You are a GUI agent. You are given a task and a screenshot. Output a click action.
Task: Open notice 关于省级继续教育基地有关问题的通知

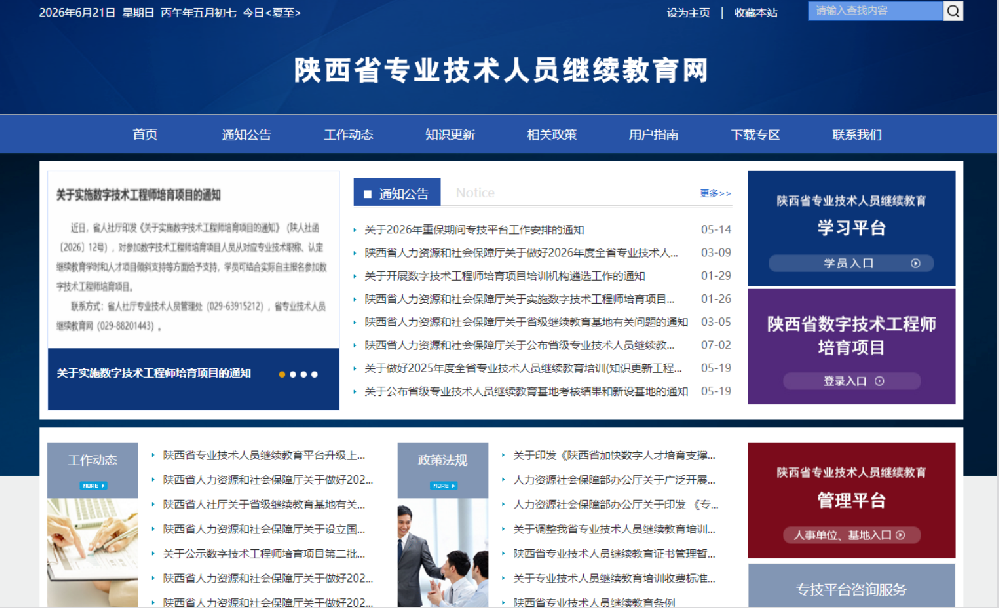526,322
